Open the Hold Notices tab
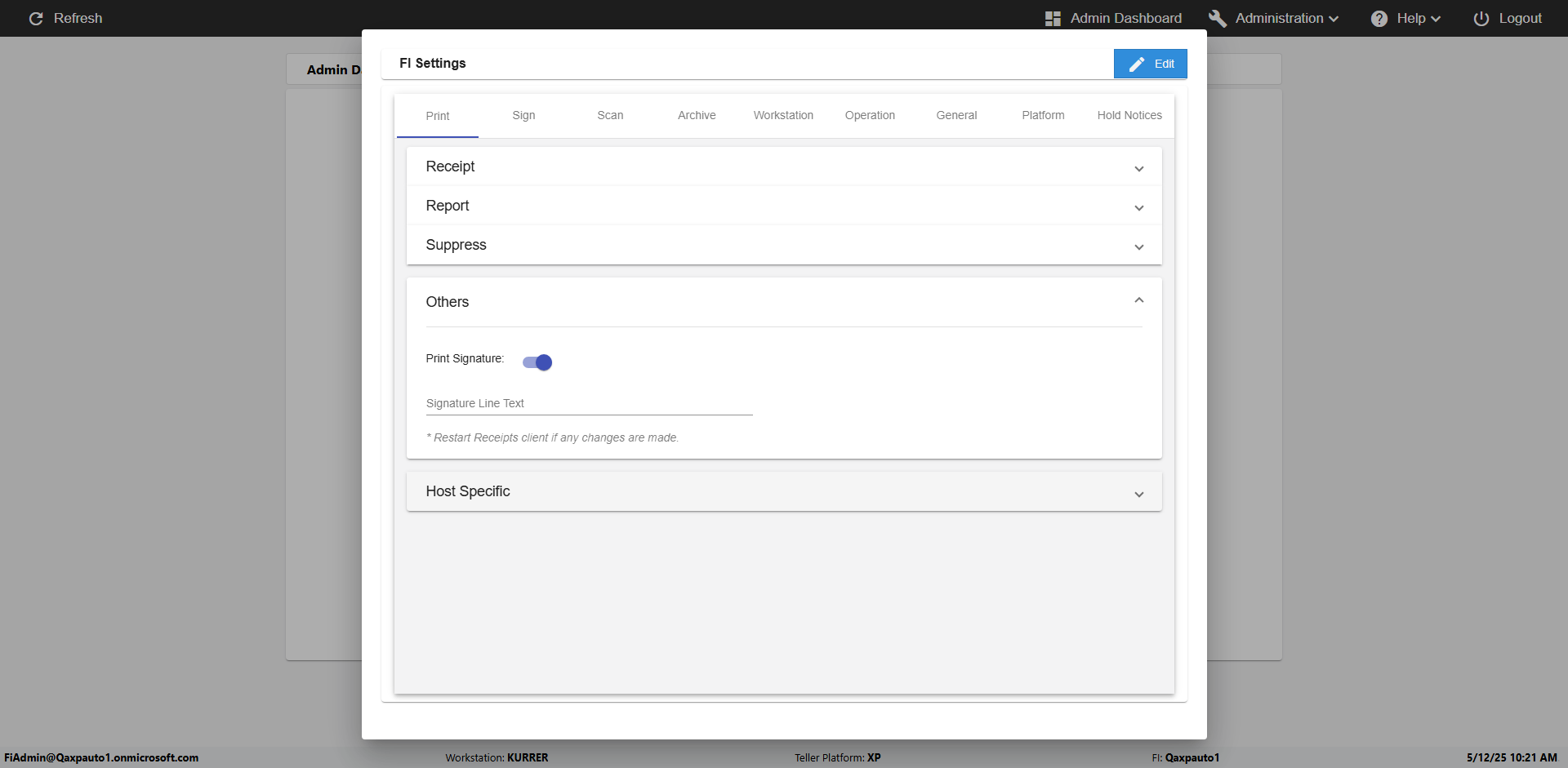The height and width of the screenshot is (768, 1568). 1129,116
